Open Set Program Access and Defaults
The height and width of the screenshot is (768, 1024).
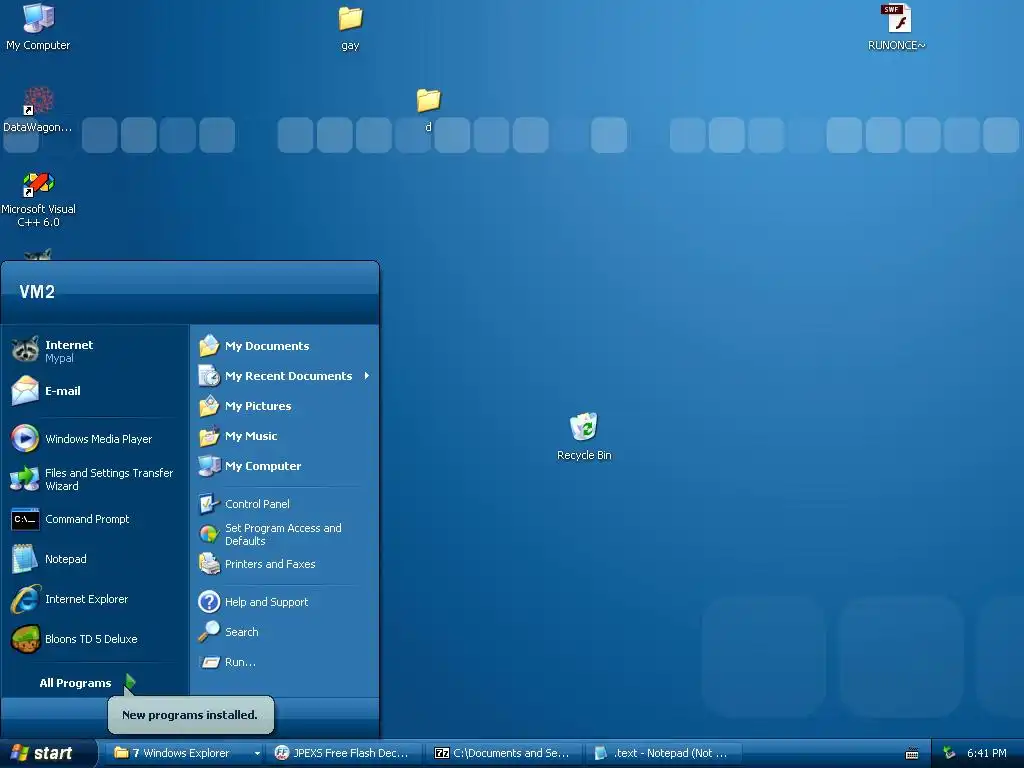tap(285, 534)
